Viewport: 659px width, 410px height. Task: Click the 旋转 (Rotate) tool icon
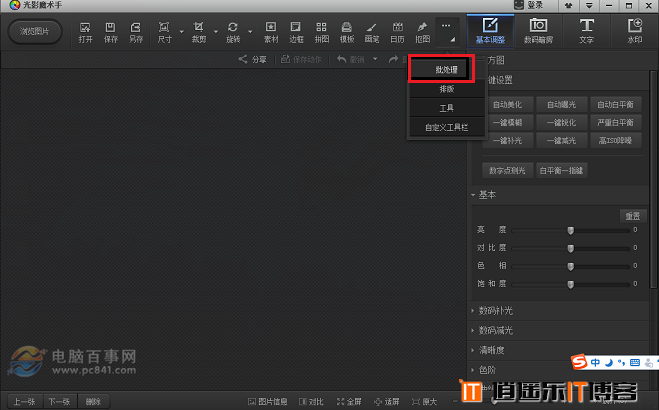pyautogui.click(x=232, y=30)
